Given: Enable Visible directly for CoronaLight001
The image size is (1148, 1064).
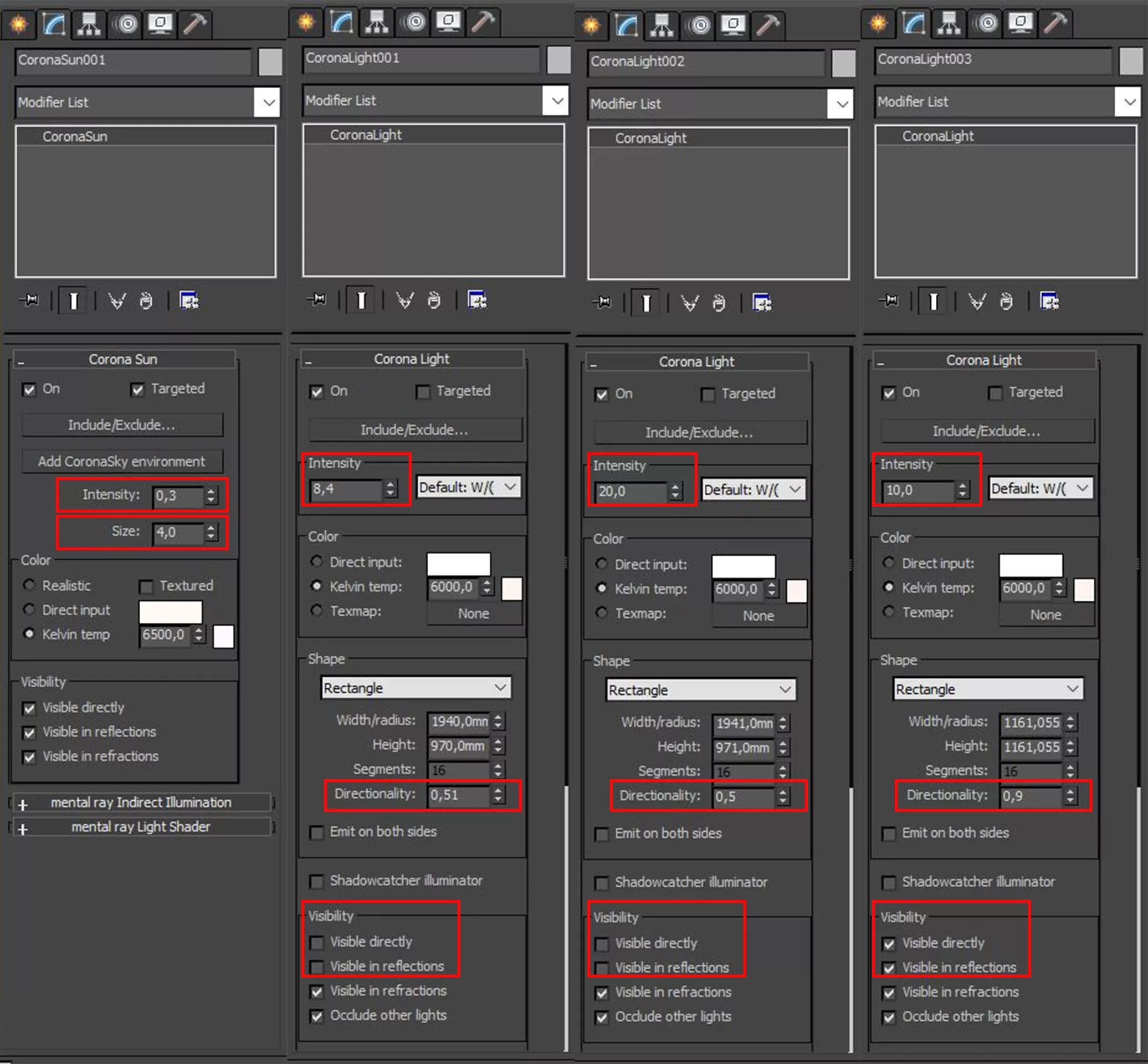Looking at the screenshot, I should [317, 943].
